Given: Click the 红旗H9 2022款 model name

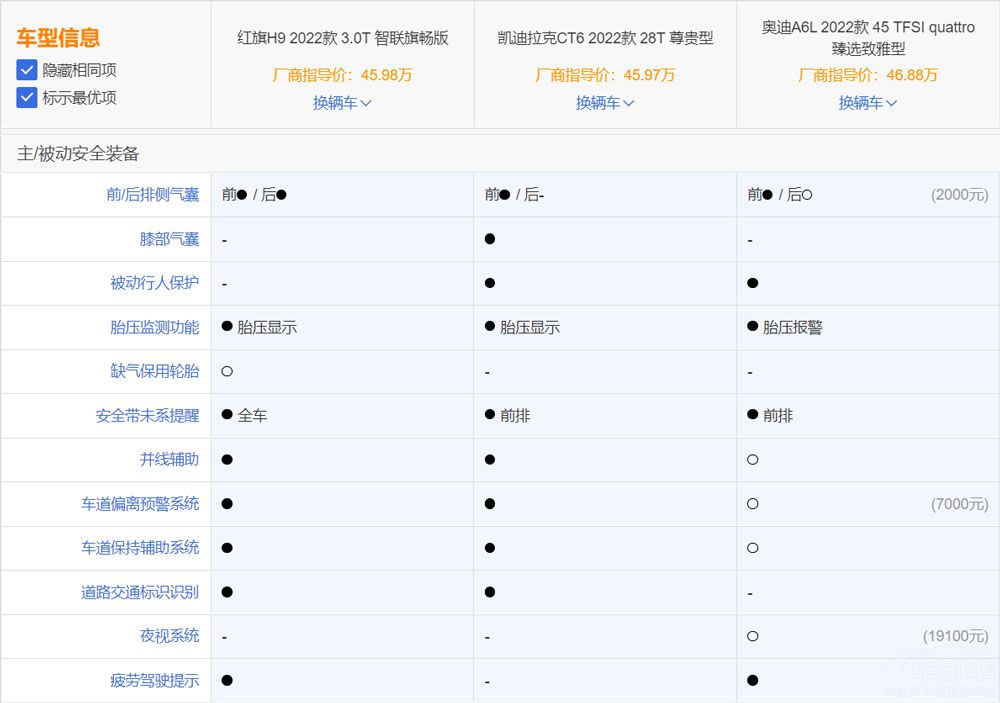Looking at the screenshot, I should pos(341,32).
